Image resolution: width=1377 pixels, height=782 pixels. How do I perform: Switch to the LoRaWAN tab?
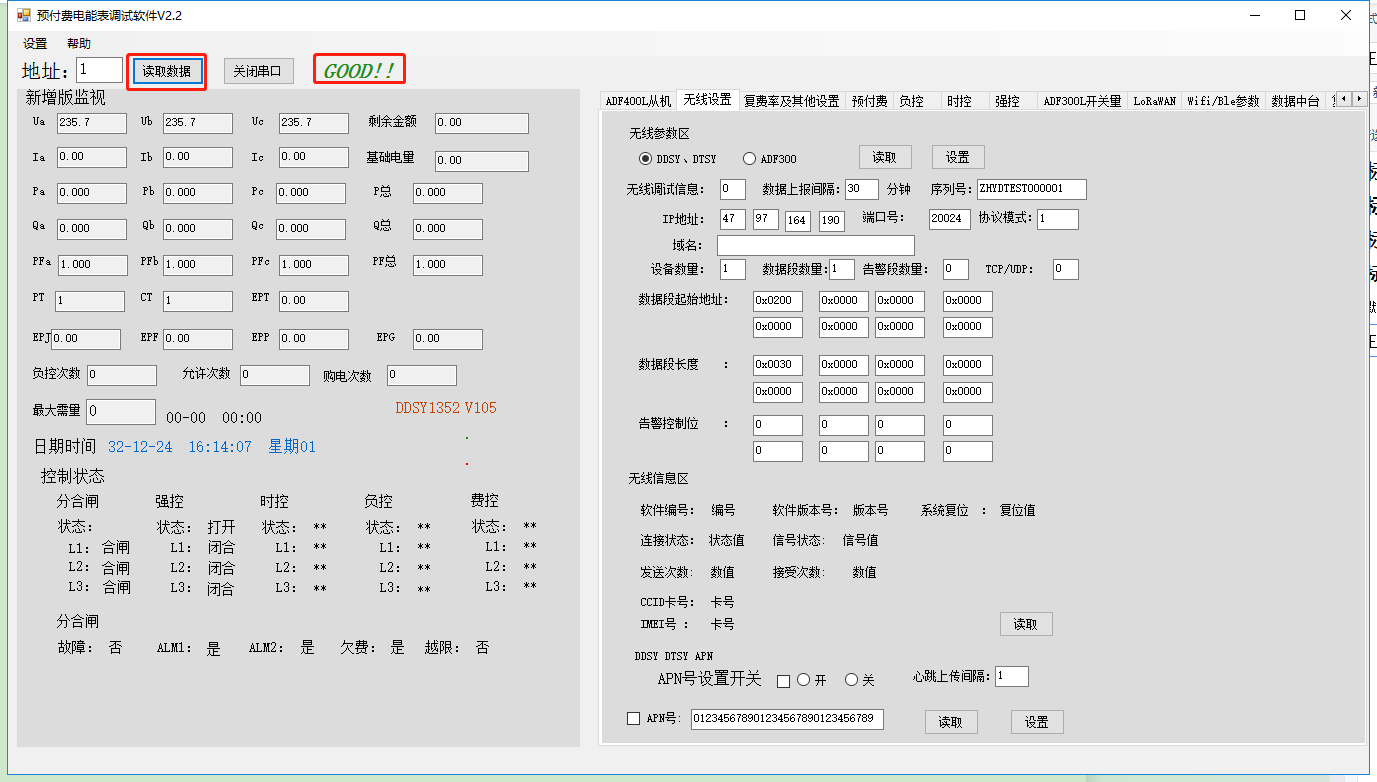click(x=1154, y=101)
